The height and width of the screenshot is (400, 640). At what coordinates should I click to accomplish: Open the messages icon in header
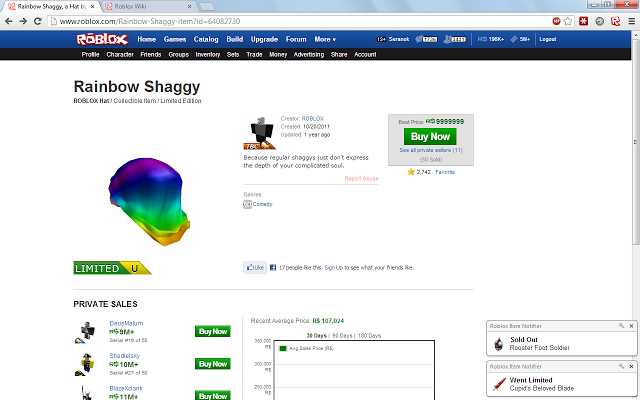[427, 39]
